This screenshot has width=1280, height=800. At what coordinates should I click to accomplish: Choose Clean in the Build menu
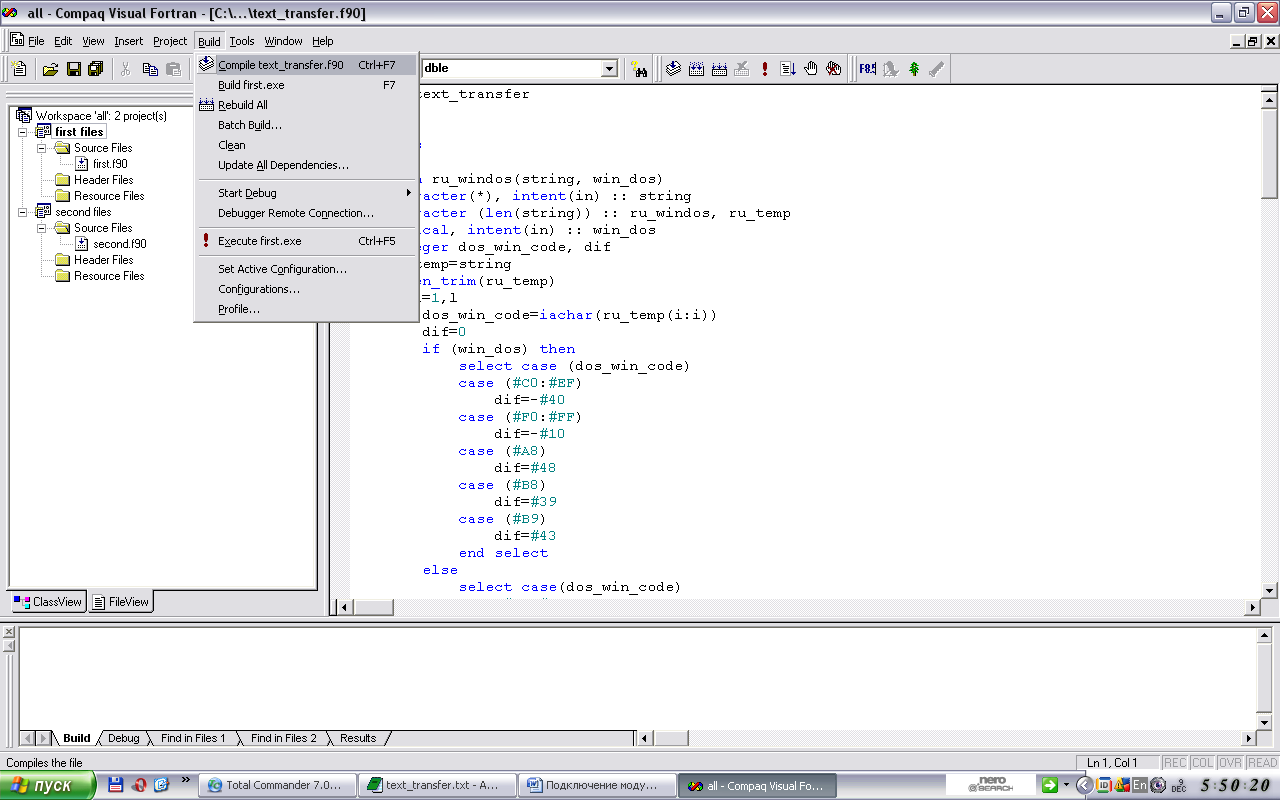click(x=306, y=145)
